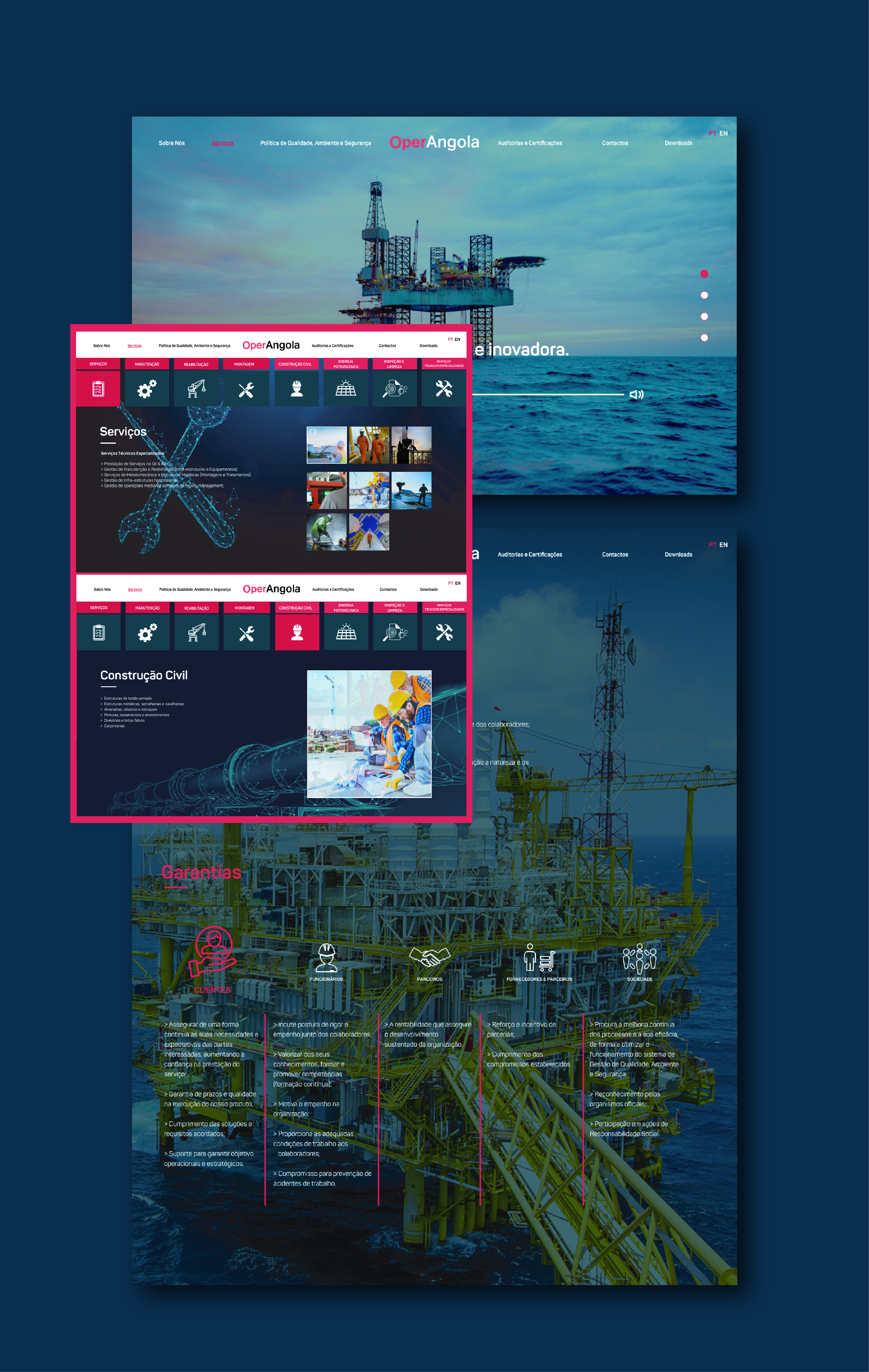Click the white audio progress line on hero
Image resolution: width=869 pixels, height=1372 pixels.
[x=547, y=394]
